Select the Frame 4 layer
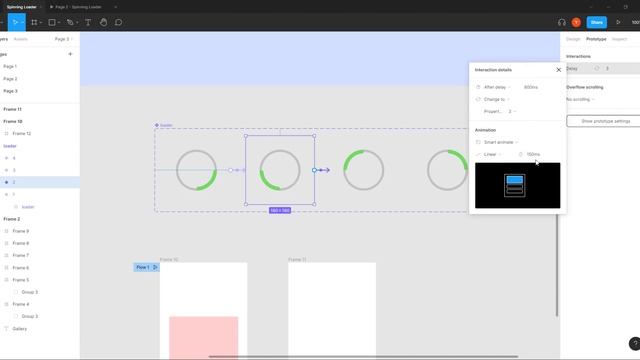Viewport: 640px width, 360px height. pos(20,304)
